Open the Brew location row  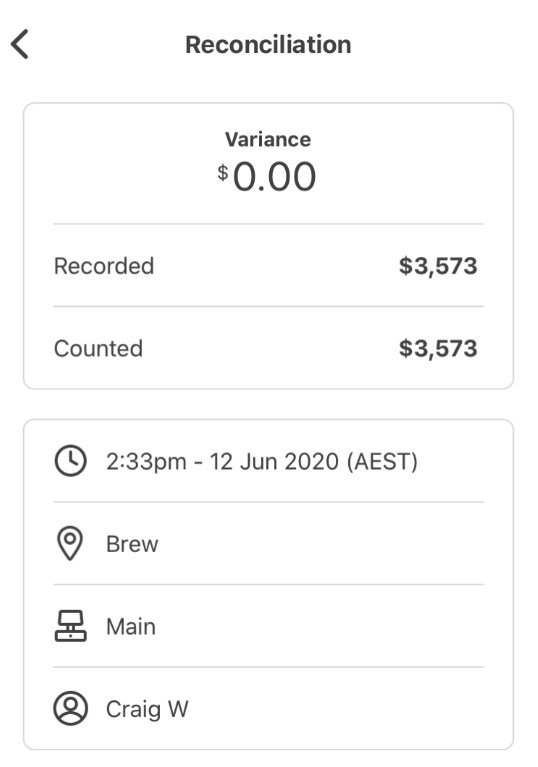[269, 543]
